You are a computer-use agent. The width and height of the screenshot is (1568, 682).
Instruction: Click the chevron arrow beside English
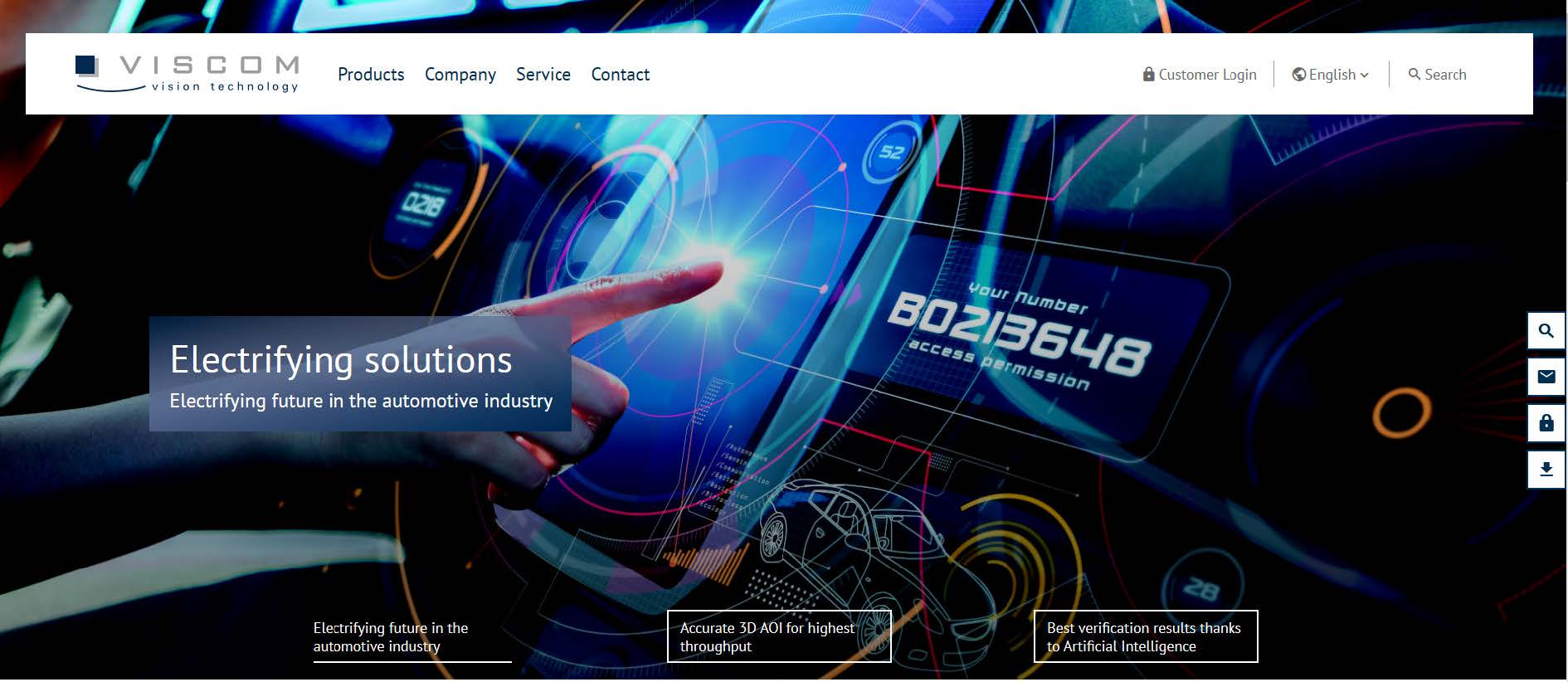1365,76
